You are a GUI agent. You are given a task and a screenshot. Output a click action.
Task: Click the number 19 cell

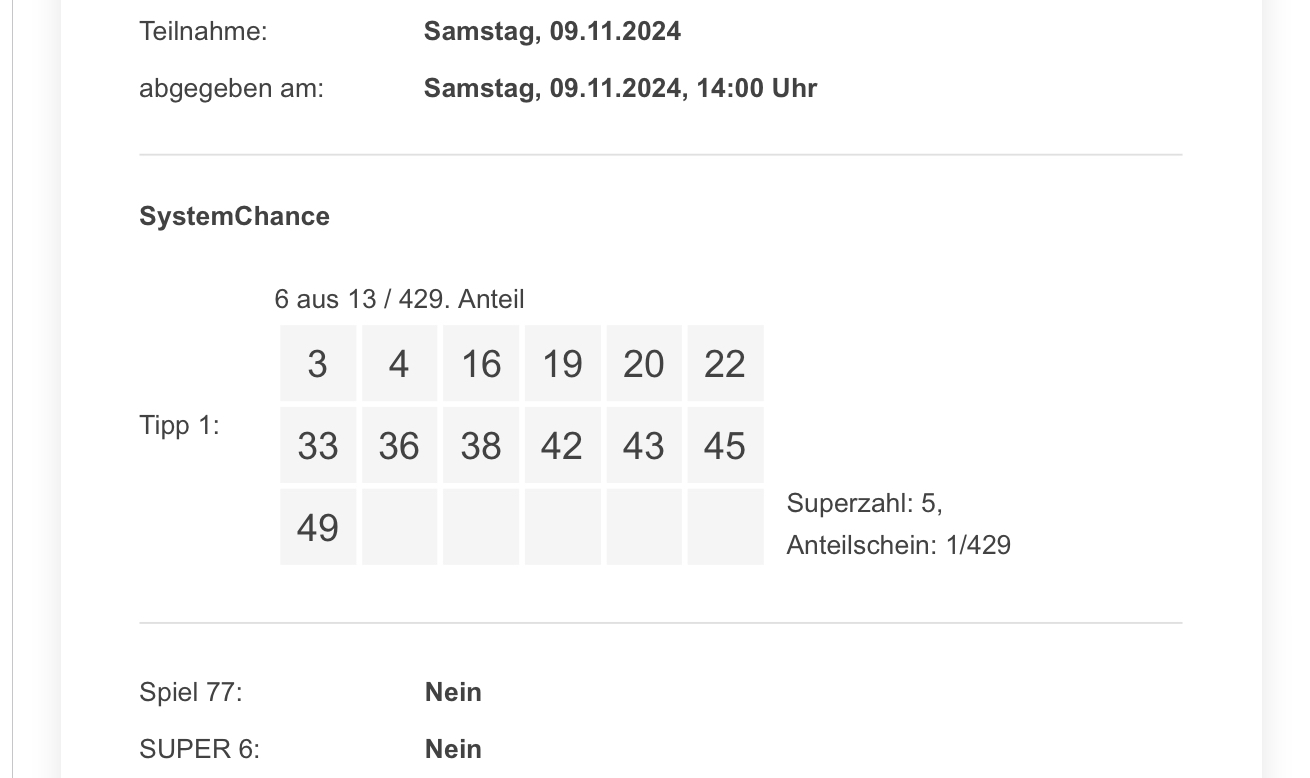point(562,363)
